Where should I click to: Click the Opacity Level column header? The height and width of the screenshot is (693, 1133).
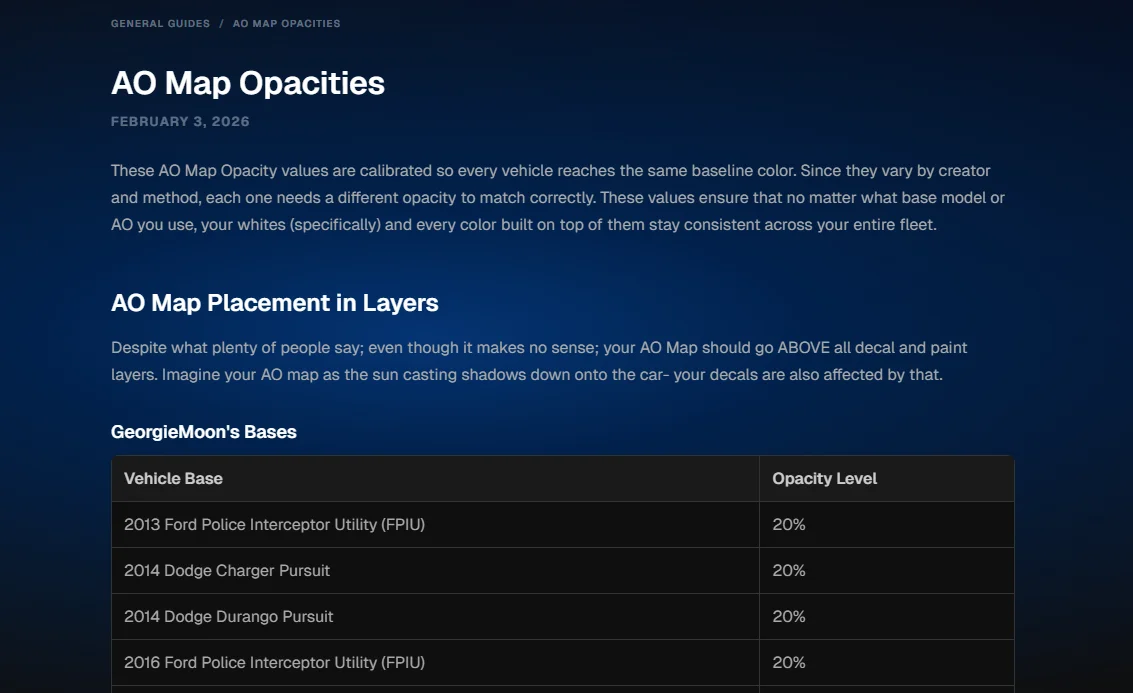point(824,479)
